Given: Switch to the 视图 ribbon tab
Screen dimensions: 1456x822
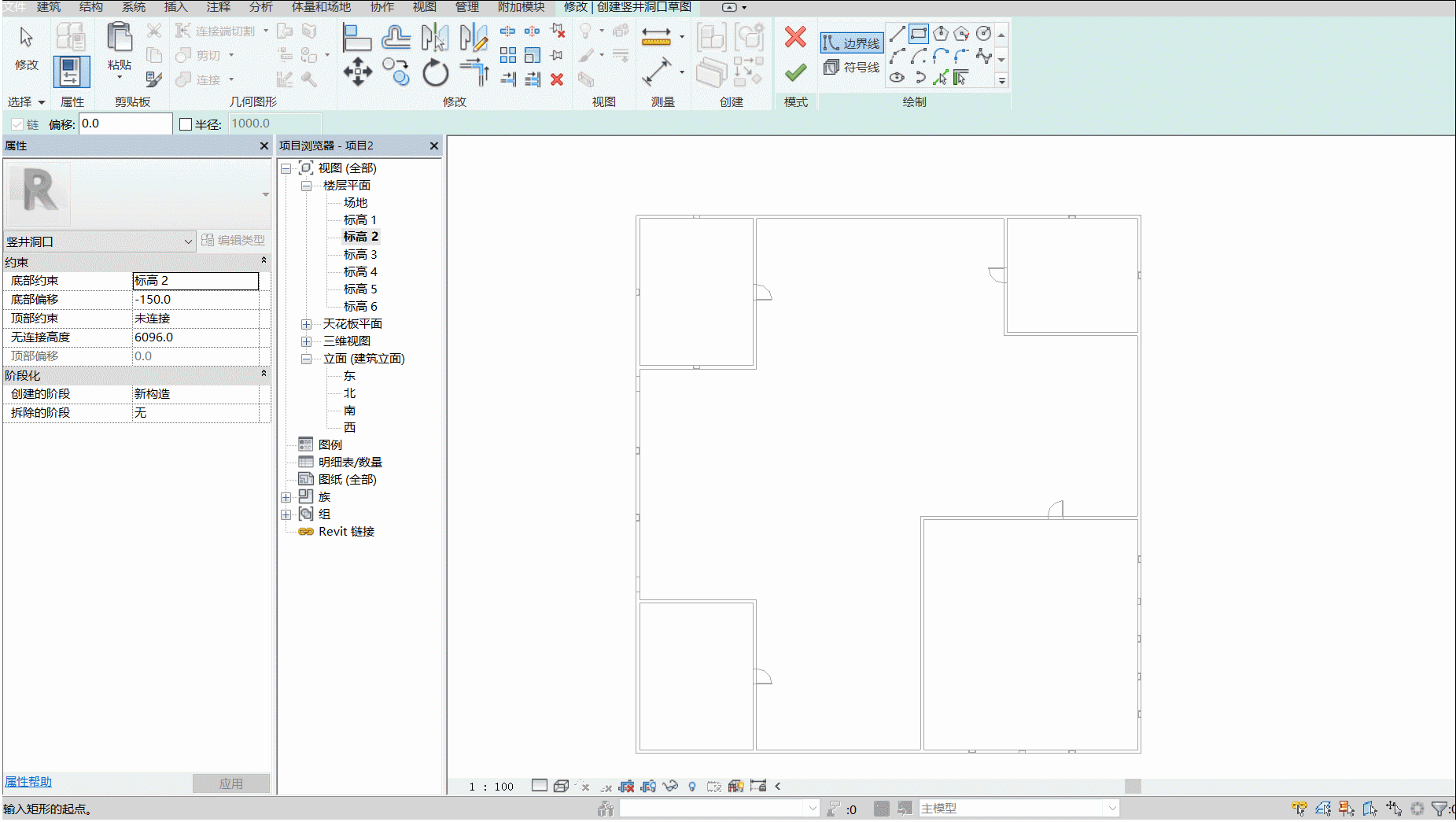Looking at the screenshot, I should coord(425,7).
